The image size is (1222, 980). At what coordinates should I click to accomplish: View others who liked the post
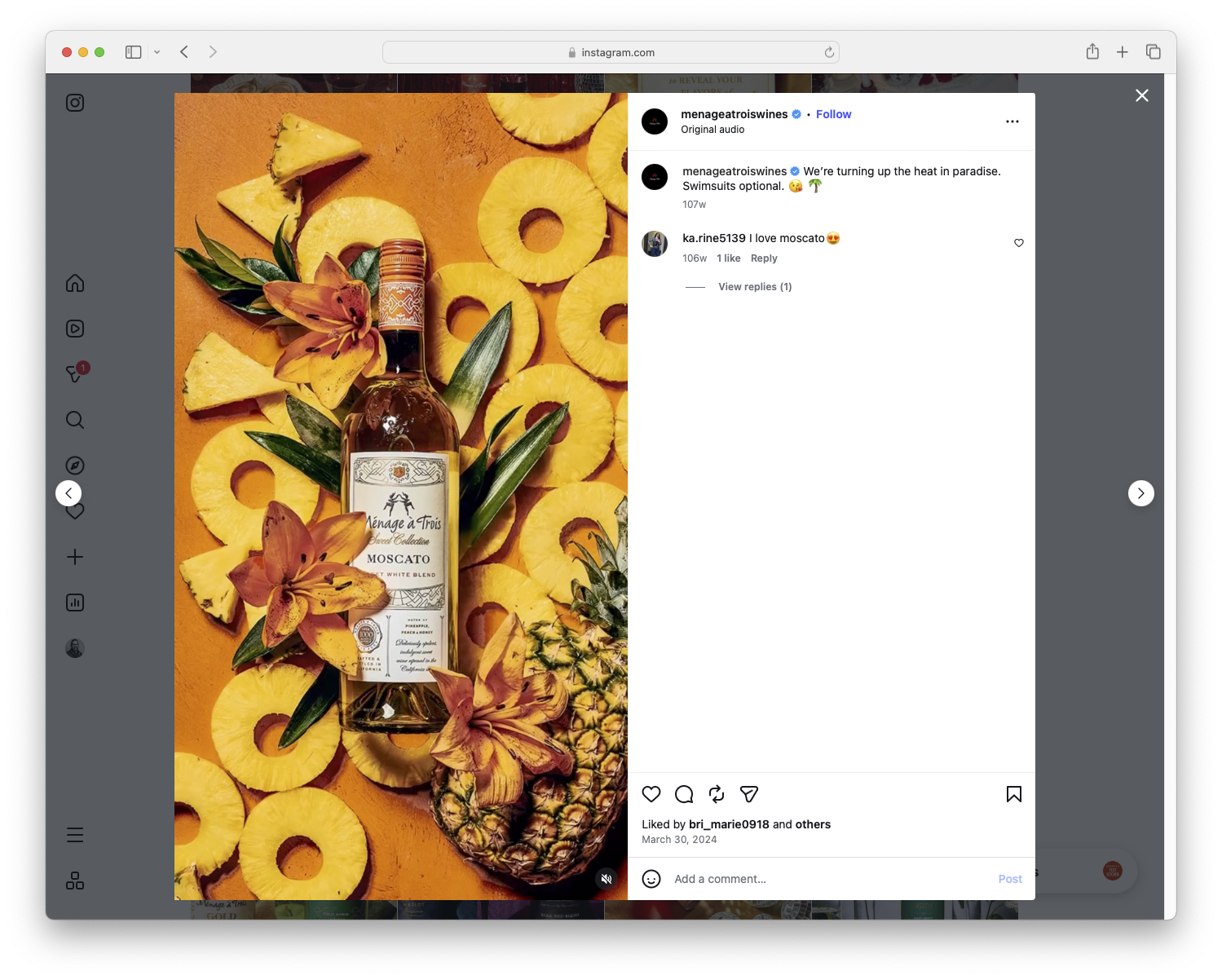pos(813,824)
